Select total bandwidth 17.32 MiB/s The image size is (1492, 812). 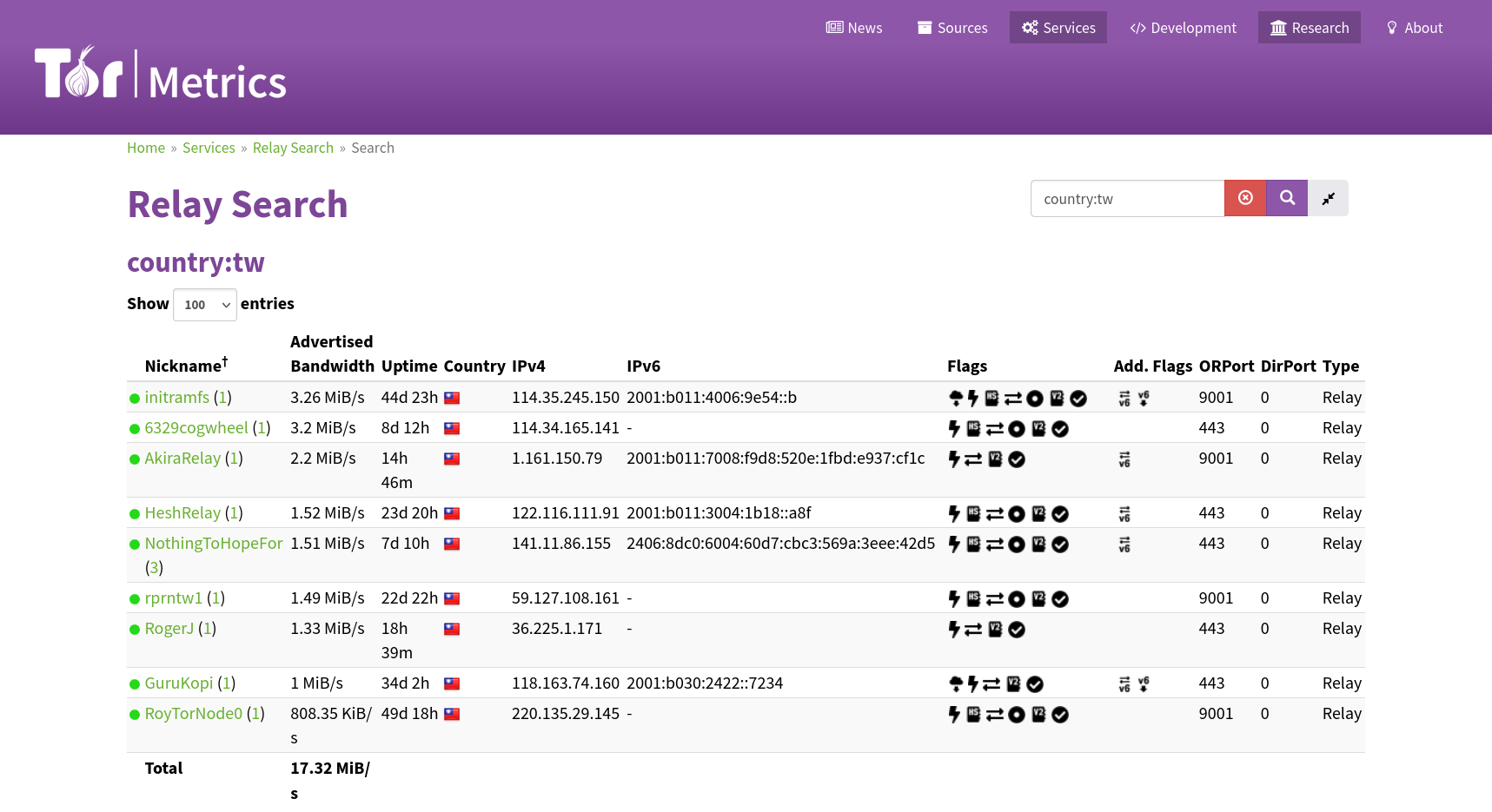(330, 781)
